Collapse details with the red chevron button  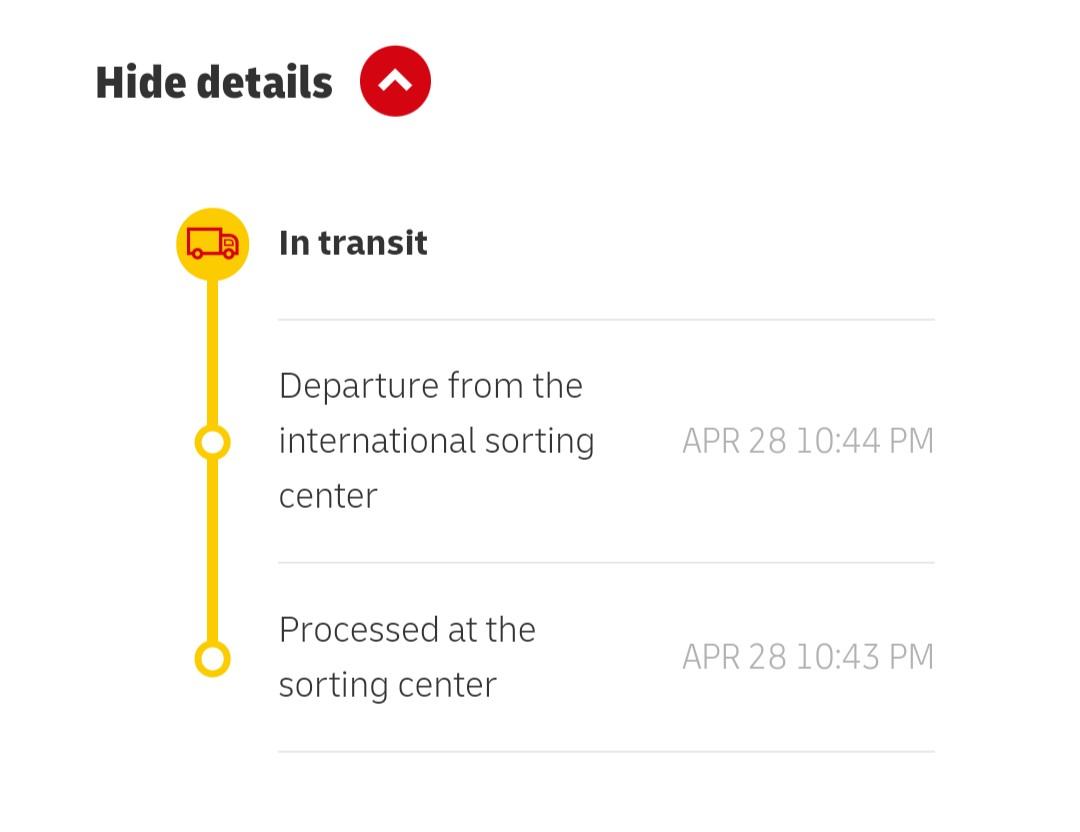395,81
